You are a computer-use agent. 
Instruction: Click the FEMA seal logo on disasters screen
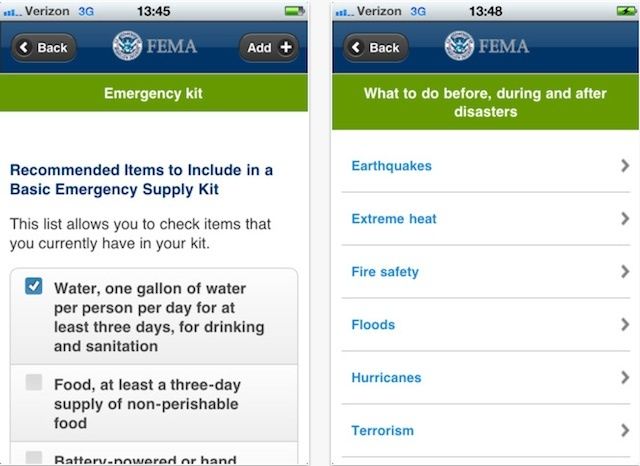tap(460, 46)
